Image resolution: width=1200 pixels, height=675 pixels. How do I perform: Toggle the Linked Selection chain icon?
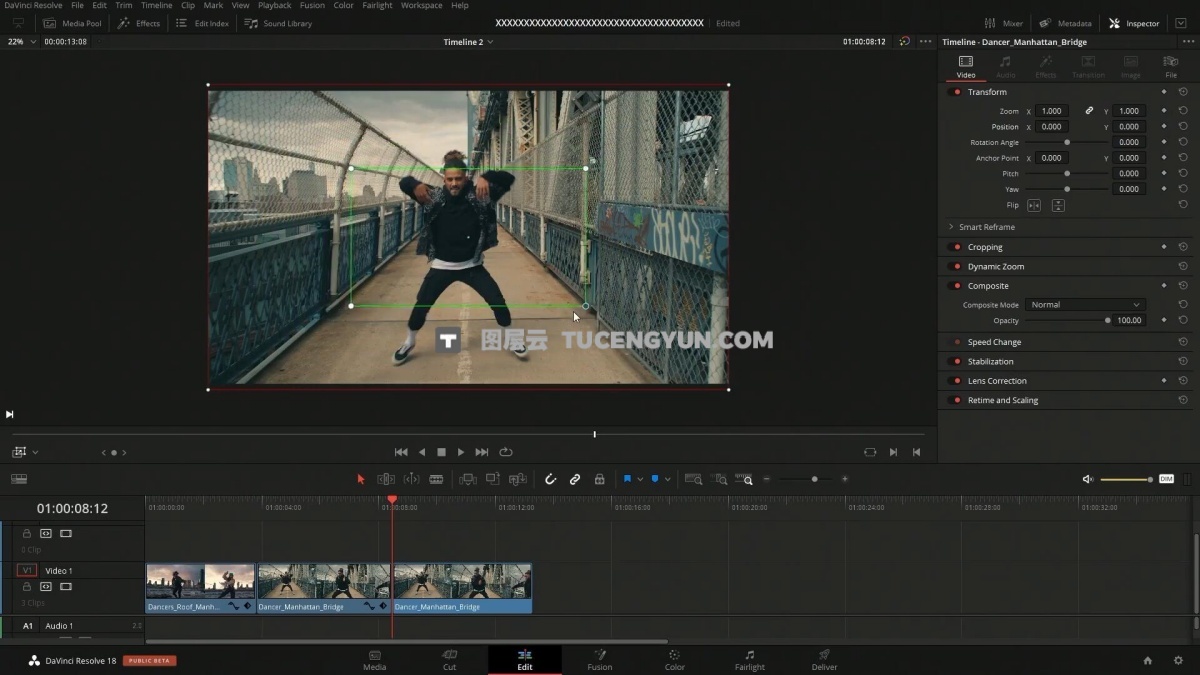click(x=575, y=479)
